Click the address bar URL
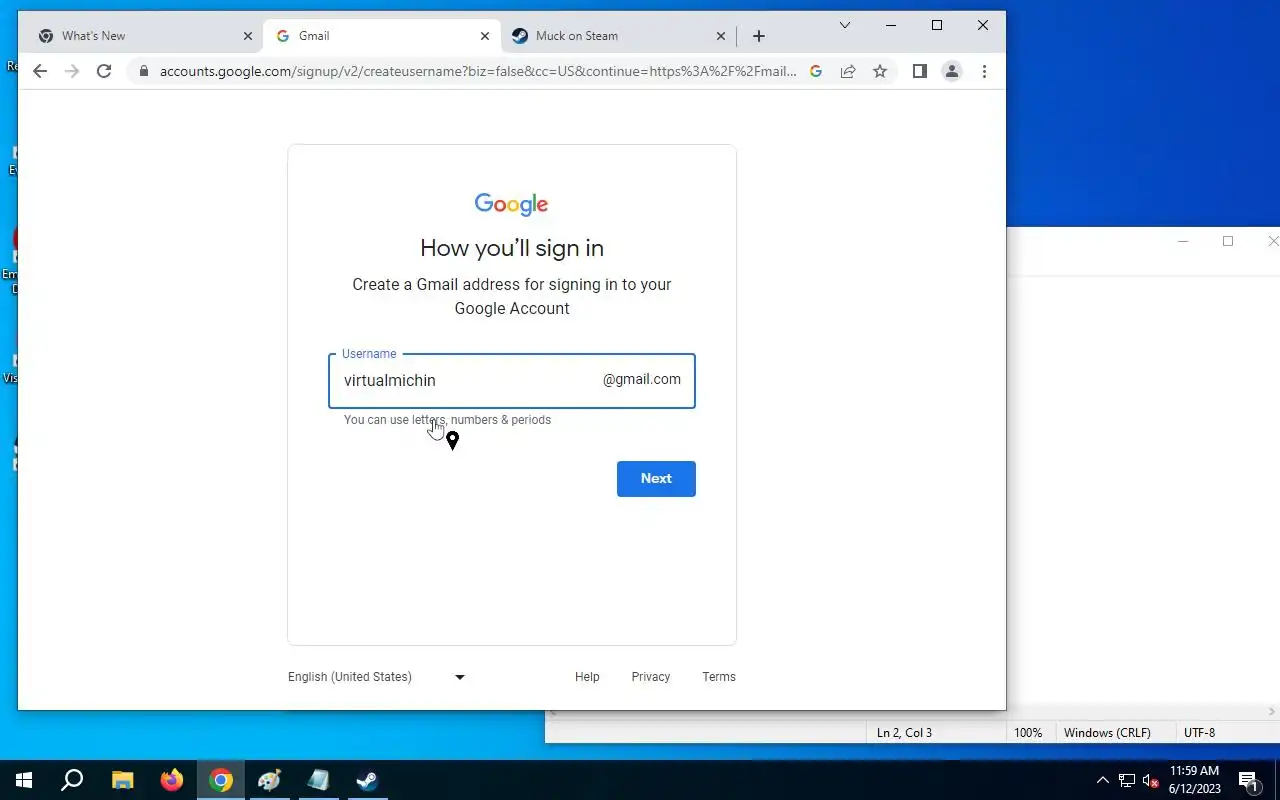 (478, 71)
